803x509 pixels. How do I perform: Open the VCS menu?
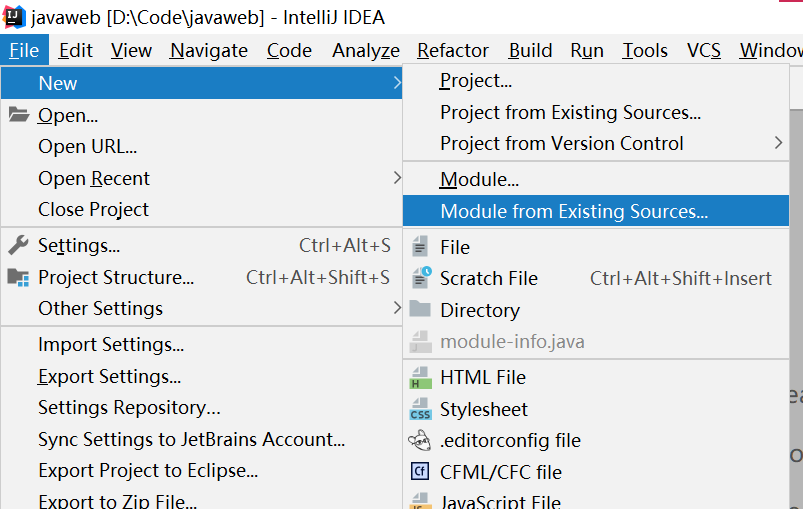click(x=704, y=50)
